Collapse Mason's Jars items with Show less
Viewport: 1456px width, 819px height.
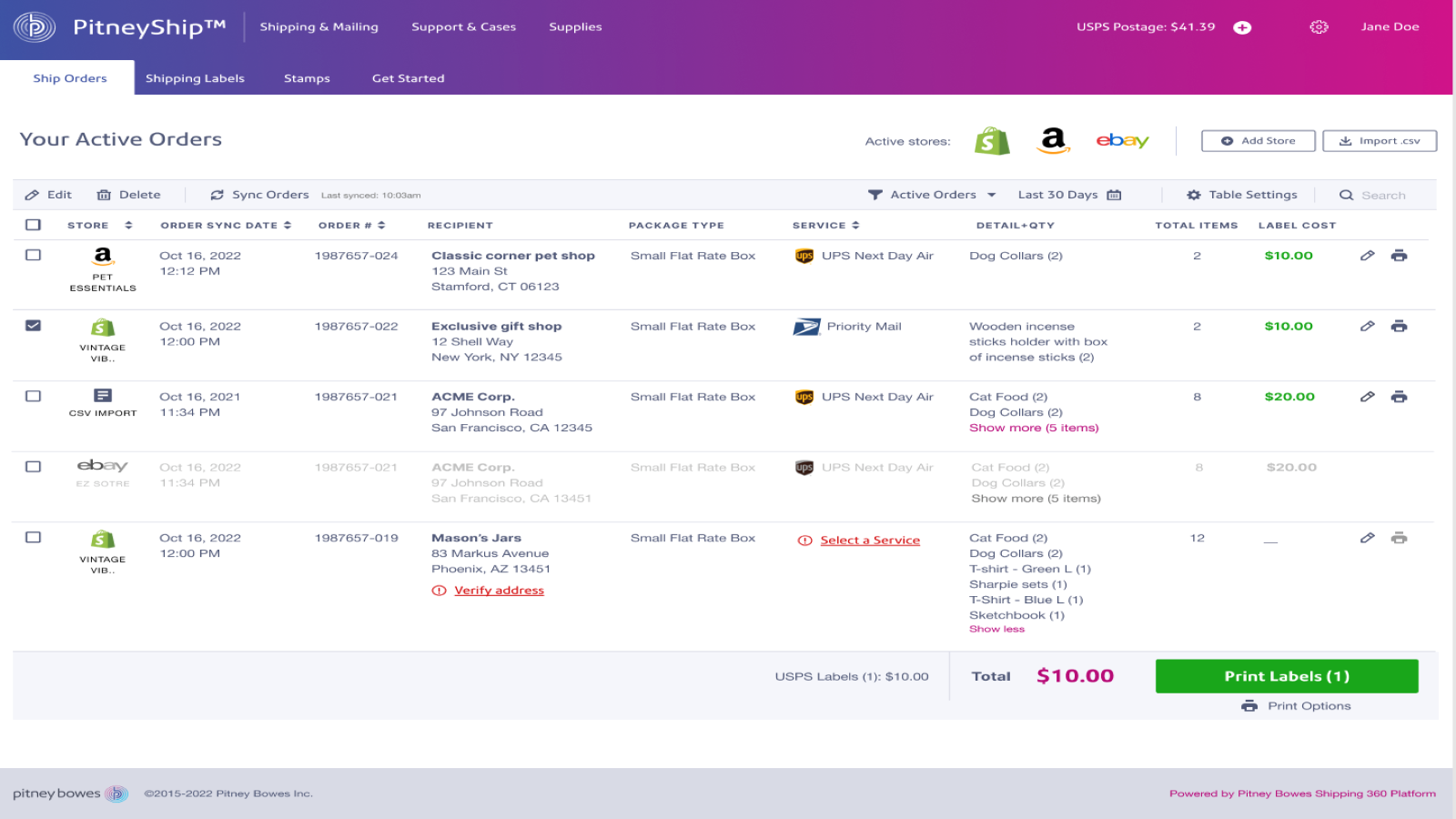click(x=996, y=629)
